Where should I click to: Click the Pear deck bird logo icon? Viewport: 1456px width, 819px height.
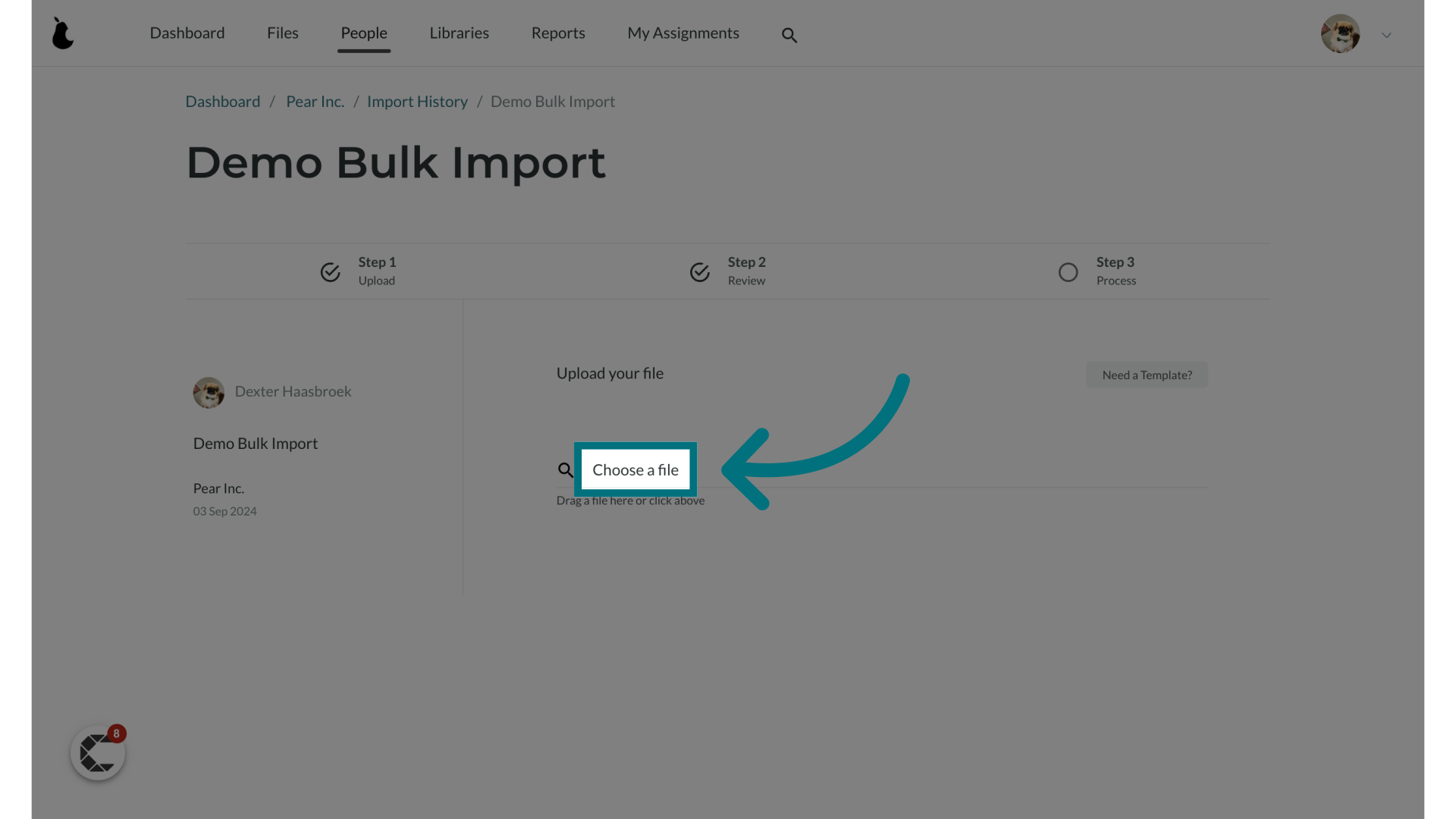click(x=63, y=33)
